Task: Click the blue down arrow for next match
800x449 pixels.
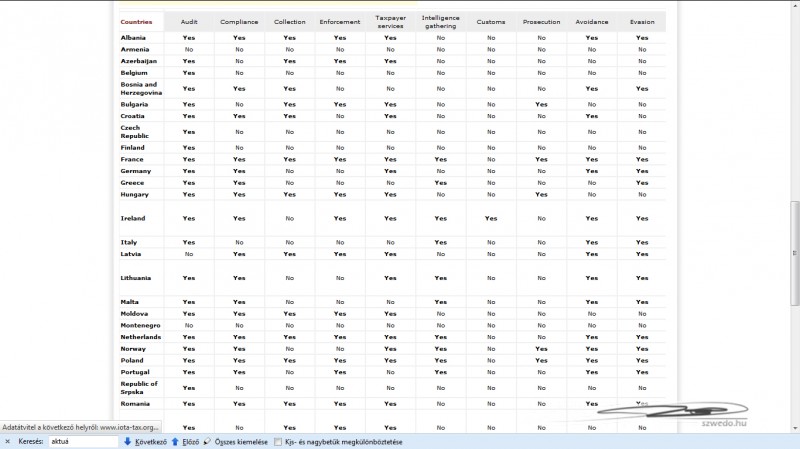Action: (128, 441)
